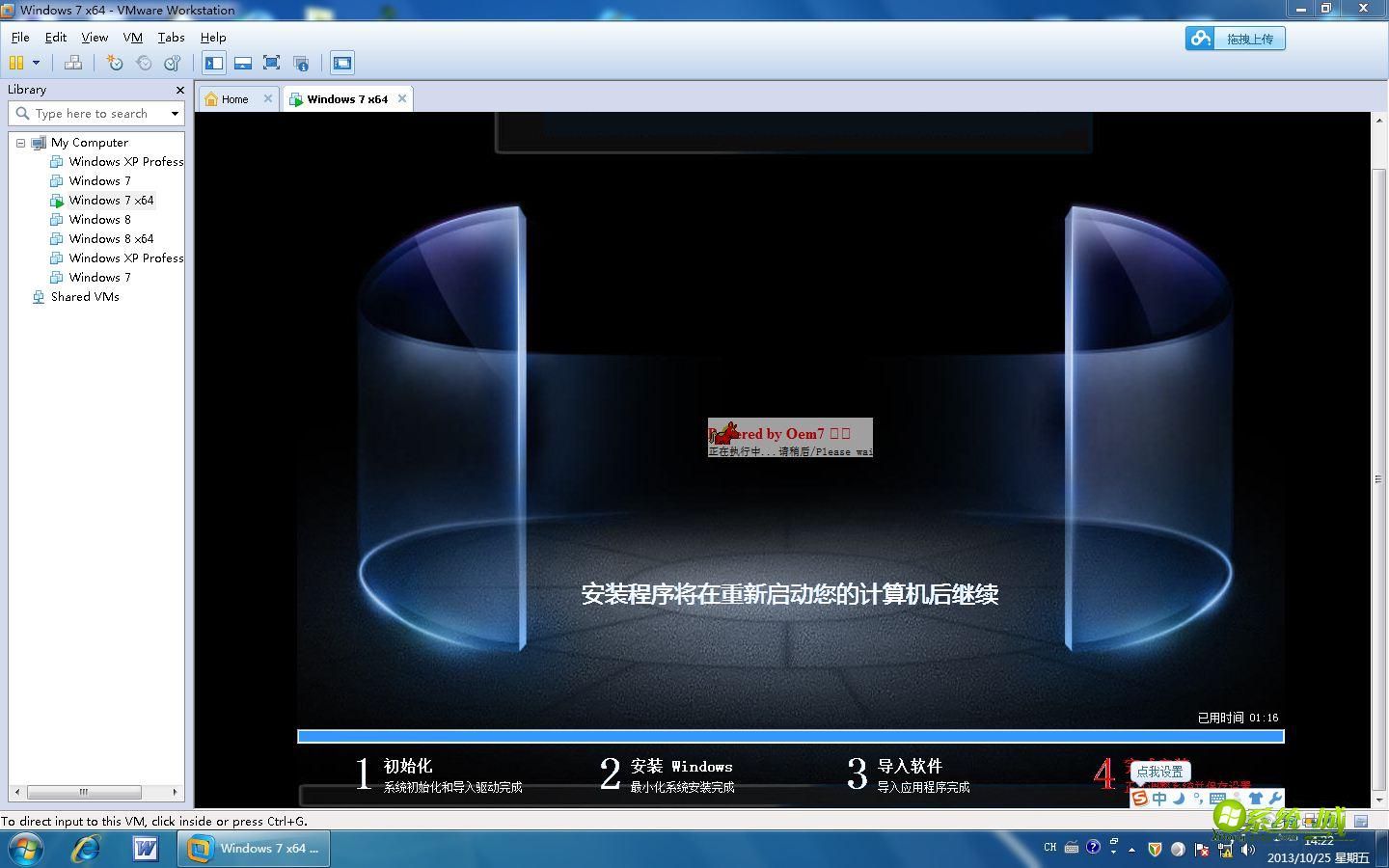The height and width of the screenshot is (868, 1389).
Task: Switch the input method via 中 tray icon
Action: click(1159, 798)
